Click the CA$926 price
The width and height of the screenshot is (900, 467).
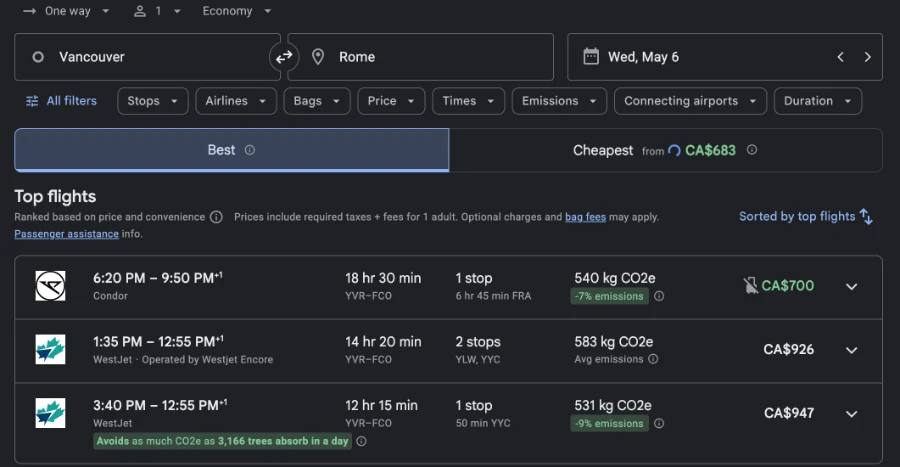[789, 349]
